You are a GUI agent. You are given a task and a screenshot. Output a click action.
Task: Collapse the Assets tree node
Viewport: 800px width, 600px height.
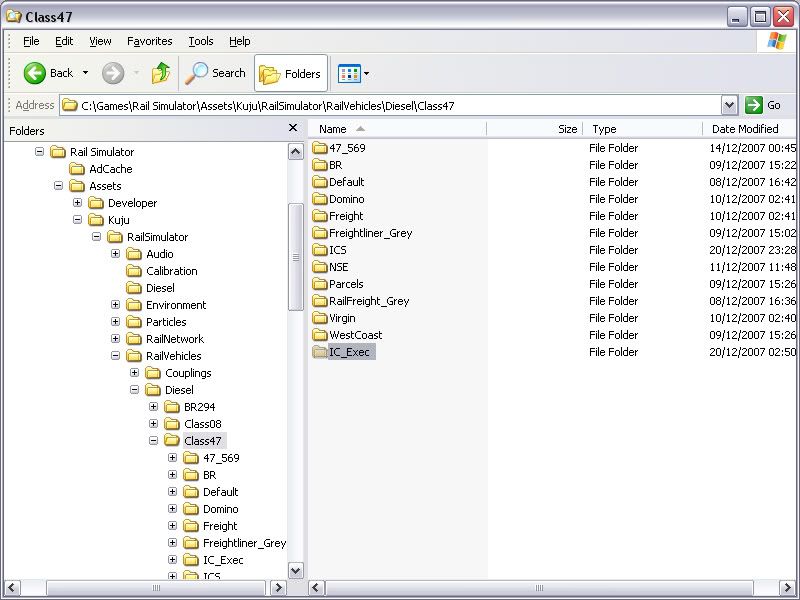click(58, 186)
